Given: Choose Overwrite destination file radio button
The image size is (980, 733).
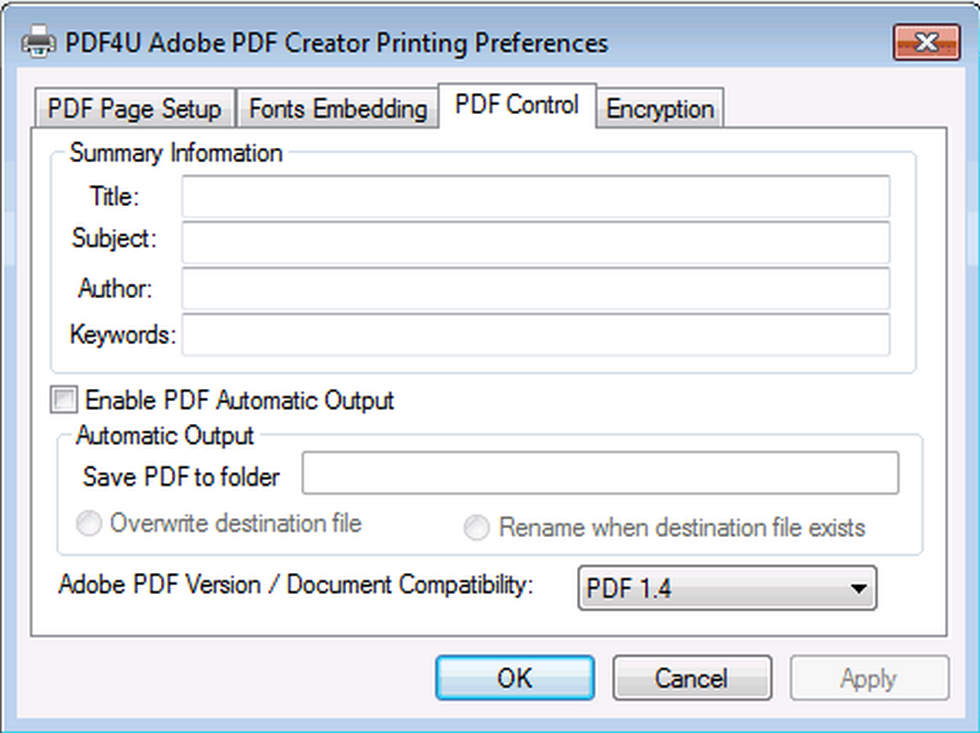Looking at the screenshot, I should point(89,523).
